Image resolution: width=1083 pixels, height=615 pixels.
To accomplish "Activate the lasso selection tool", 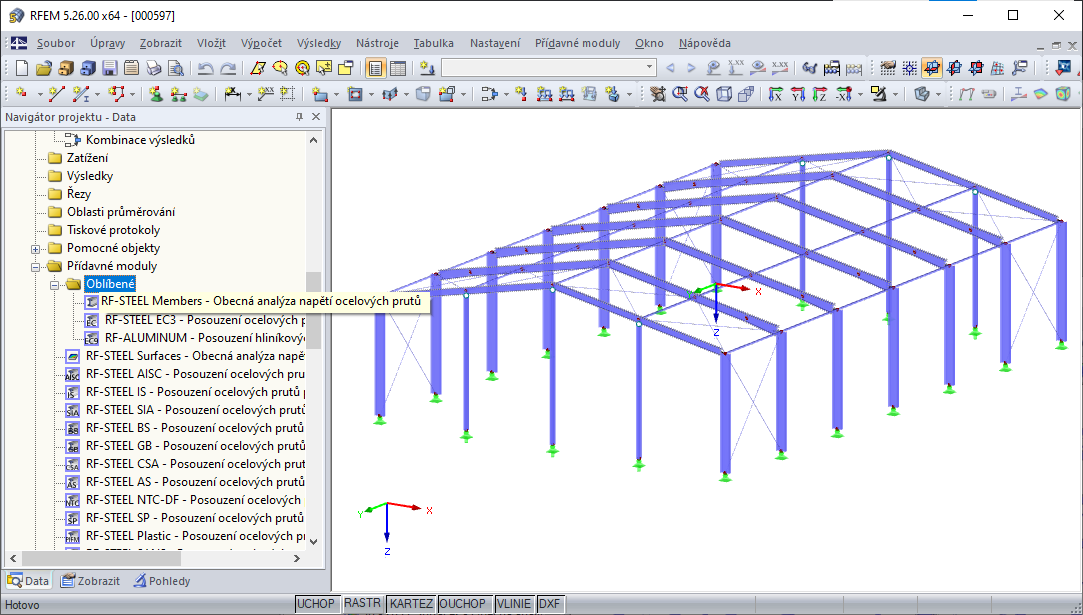I will point(280,68).
